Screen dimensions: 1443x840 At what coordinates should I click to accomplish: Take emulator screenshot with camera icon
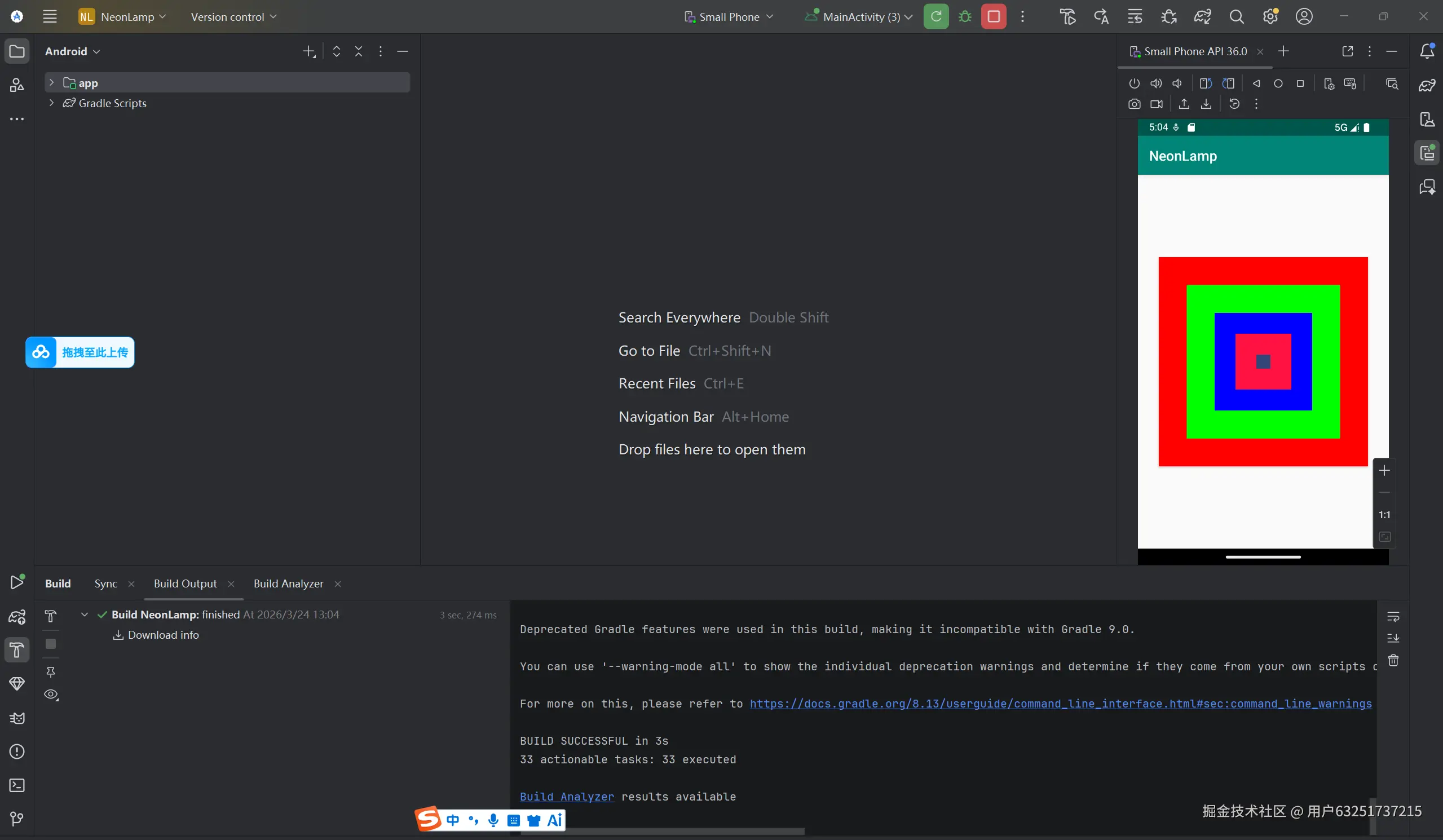(1134, 104)
